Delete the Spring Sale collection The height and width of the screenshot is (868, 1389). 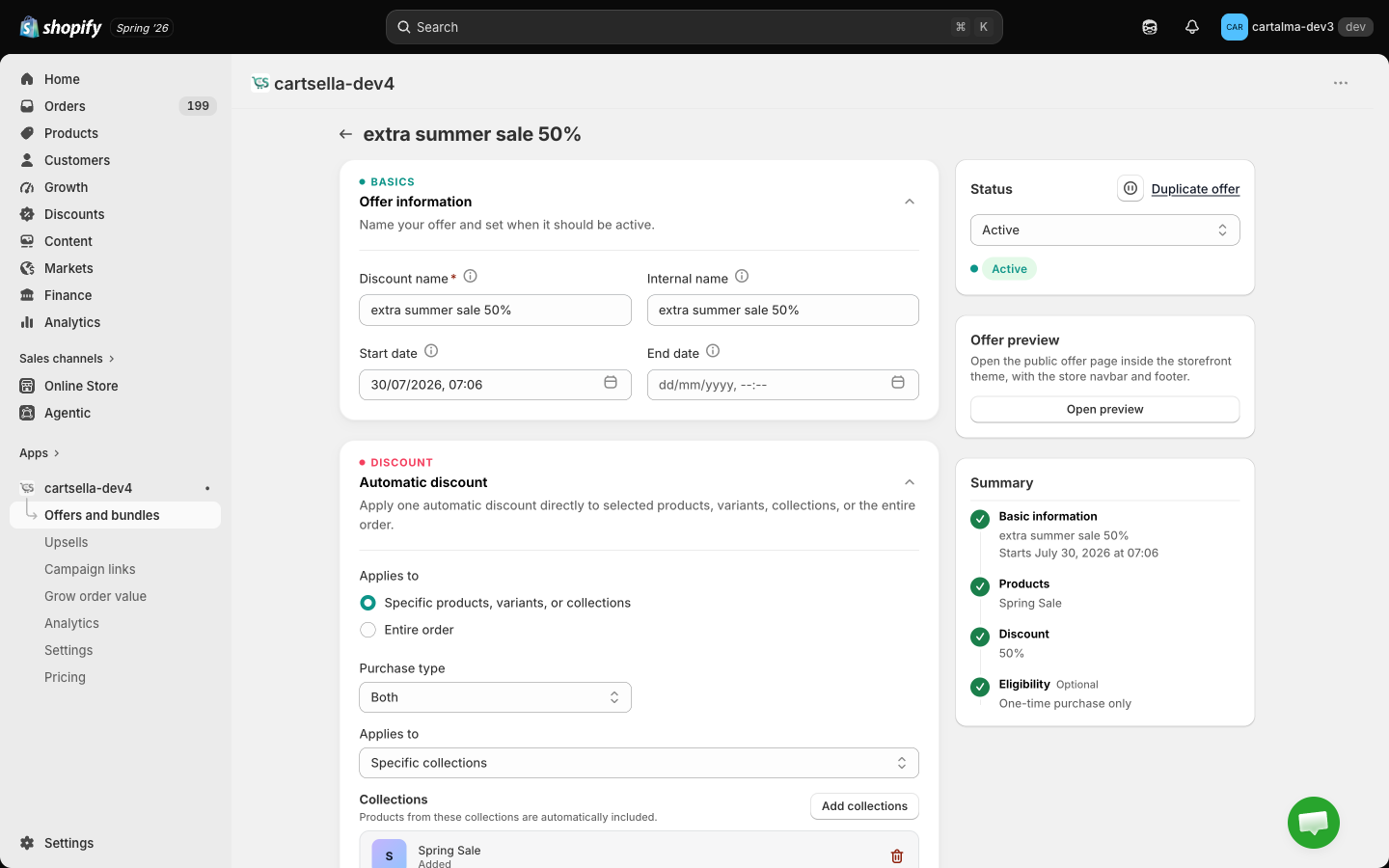click(x=897, y=856)
